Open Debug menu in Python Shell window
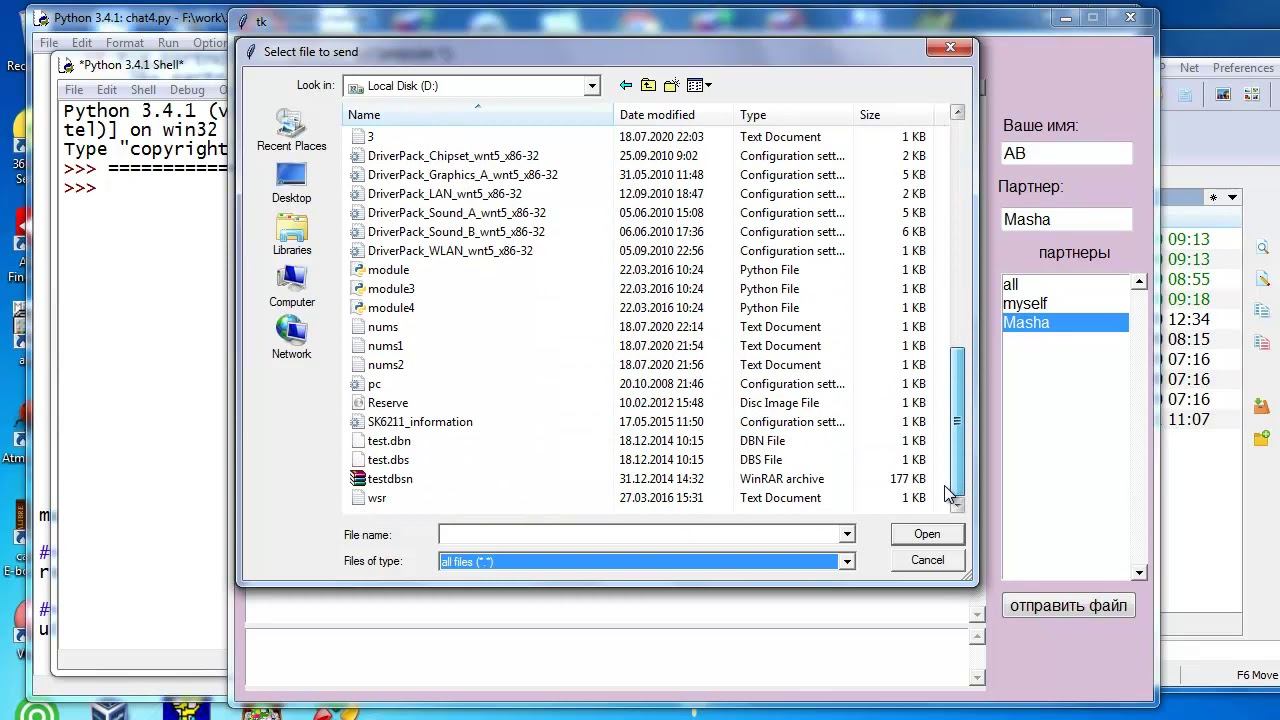Screen dimensions: 1280x720 pos(187,90)
